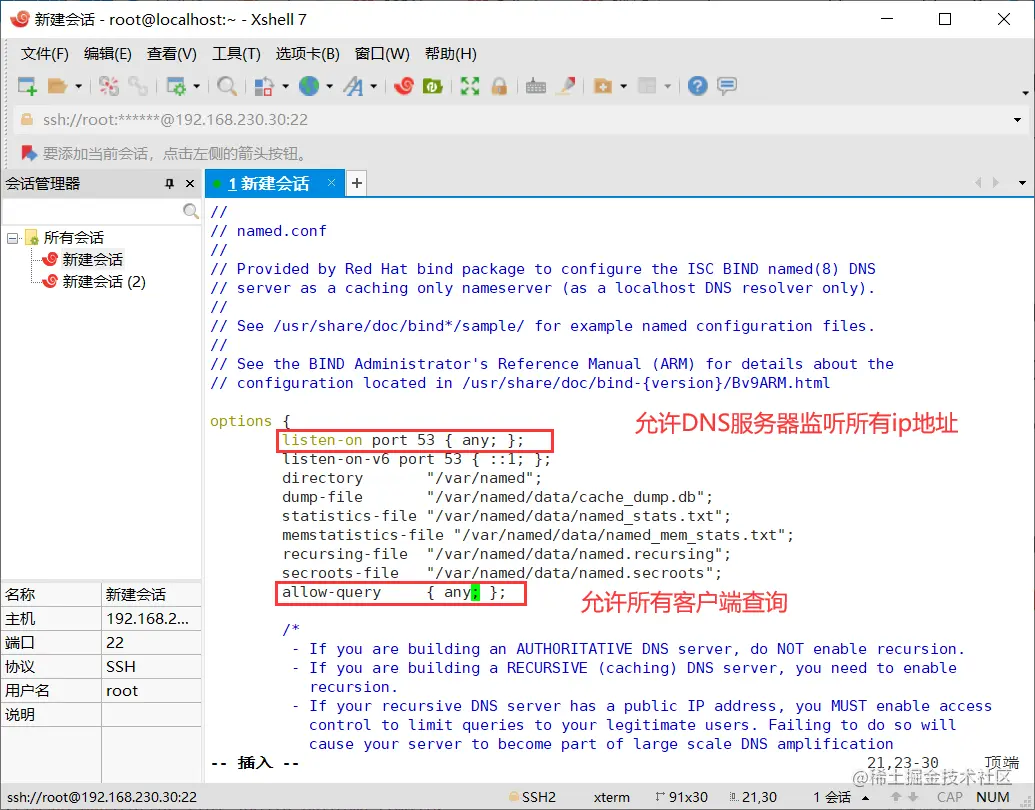Select 新建会话 (2) in session tree
The height and width of the screenshot is (810, 1035).
point(104,282)
